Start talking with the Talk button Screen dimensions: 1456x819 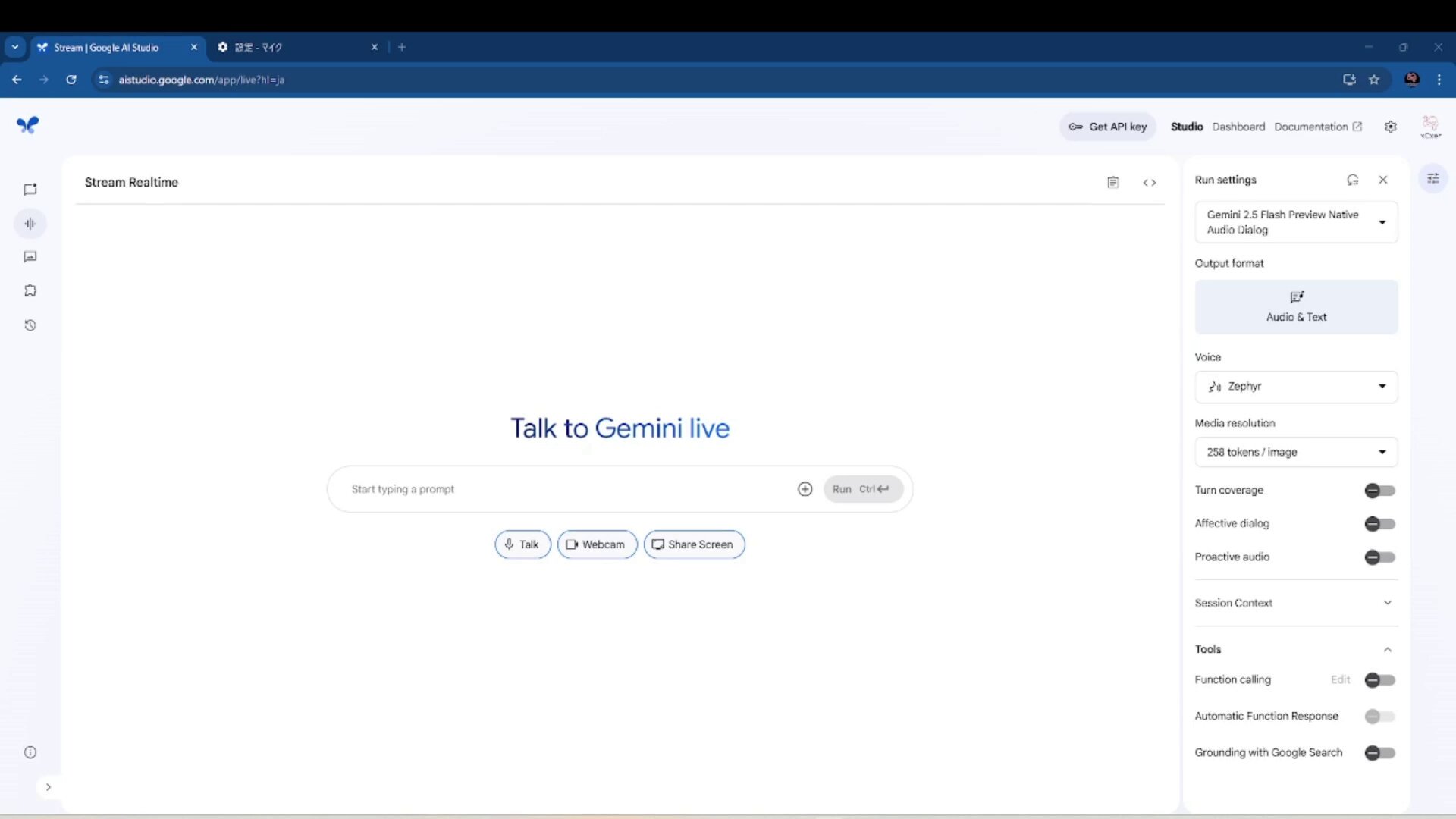522,544
